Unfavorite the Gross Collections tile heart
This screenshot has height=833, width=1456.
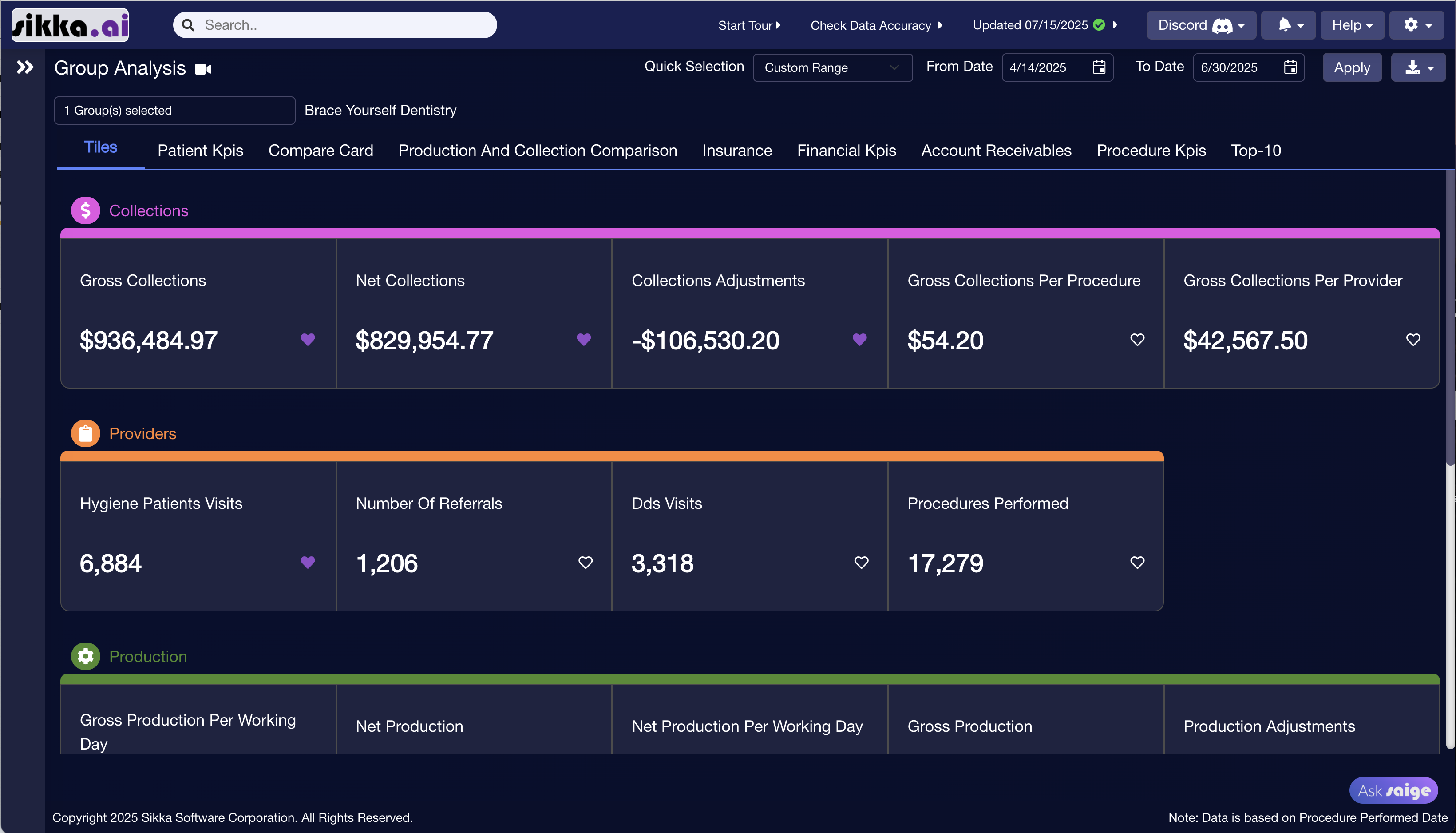[x=308, y=340]
